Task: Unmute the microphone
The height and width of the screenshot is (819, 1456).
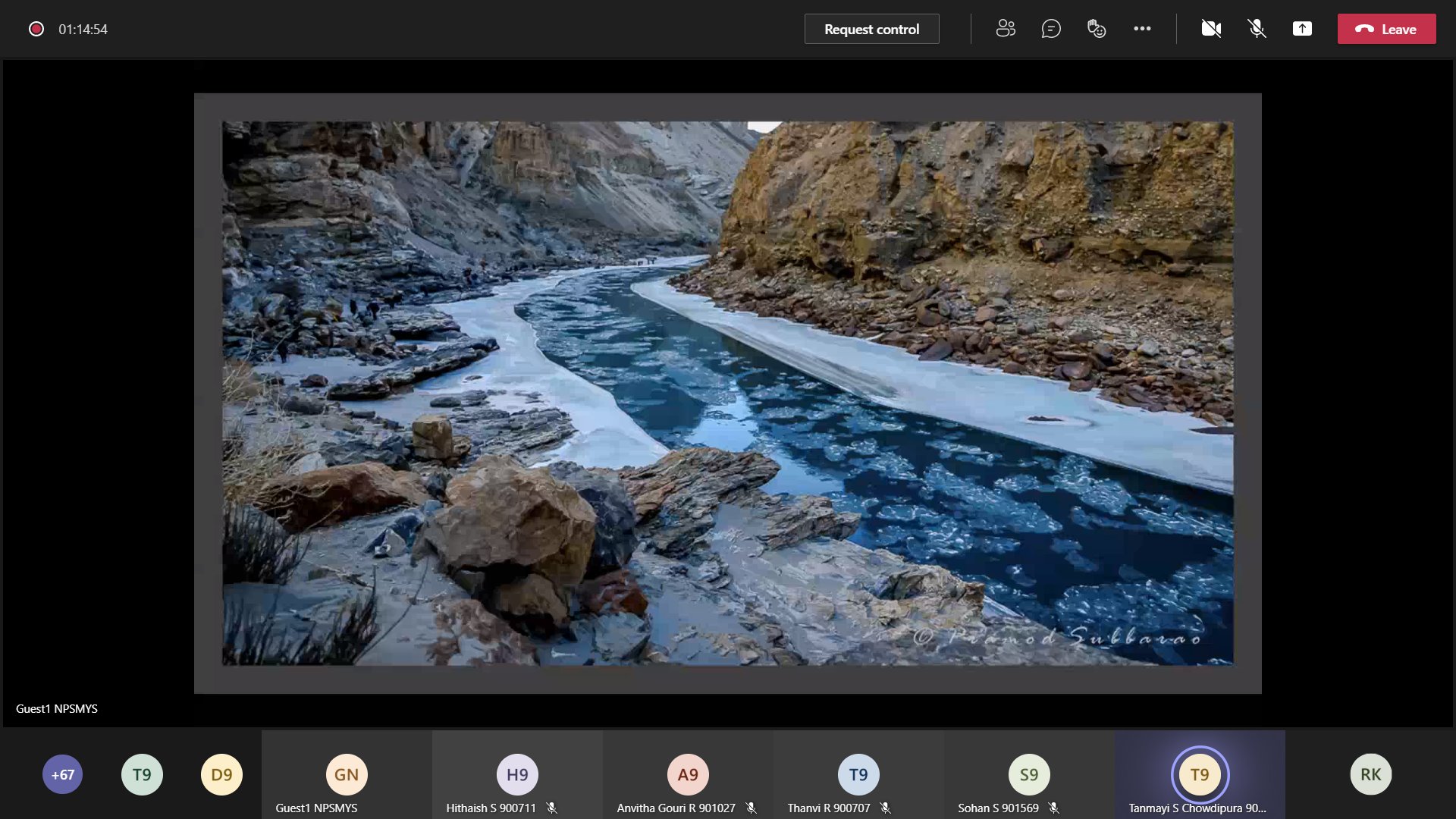Action: (x=1257, y=29)
